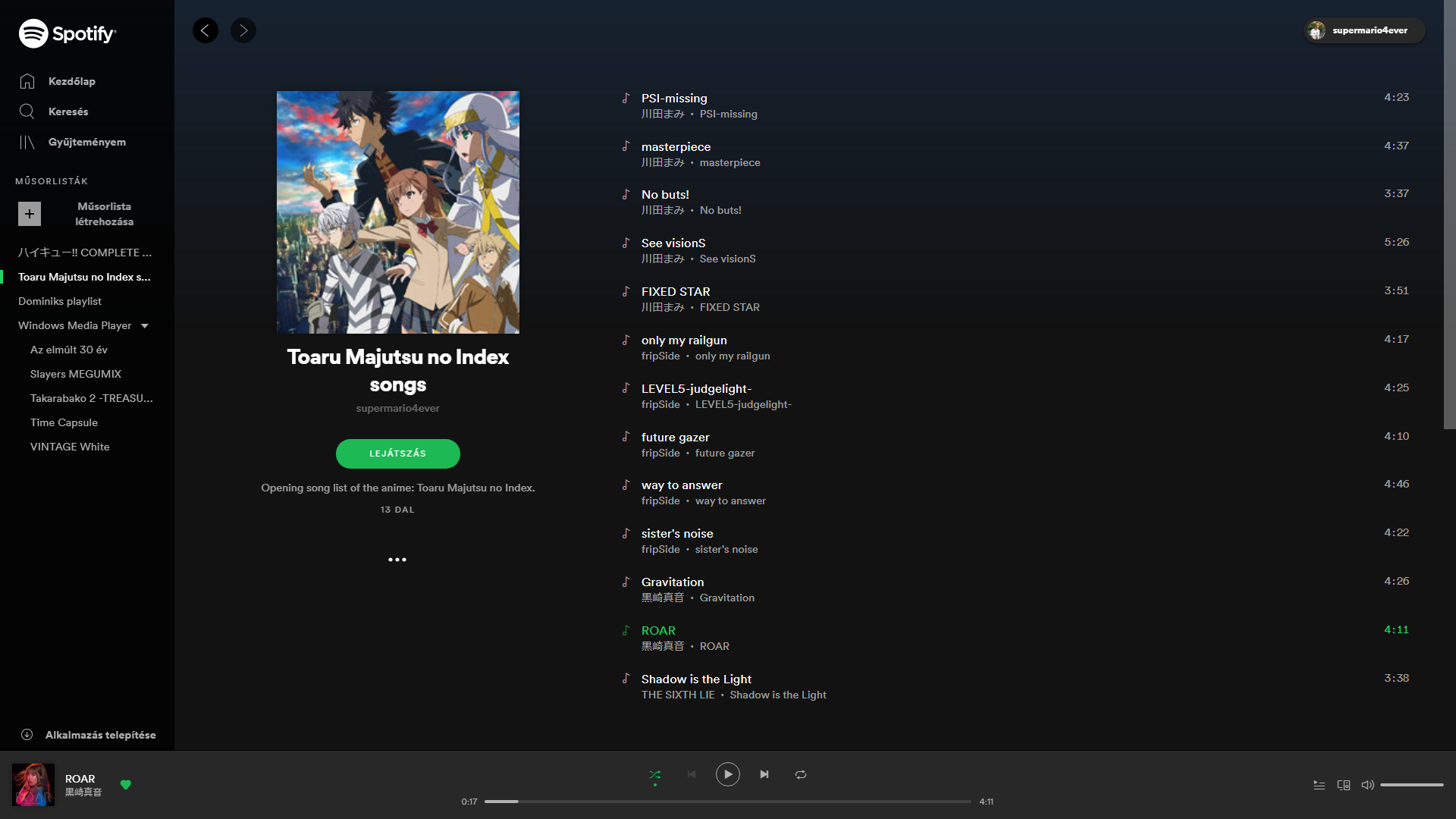Navigate back with the left arrow

coord(205,30)
